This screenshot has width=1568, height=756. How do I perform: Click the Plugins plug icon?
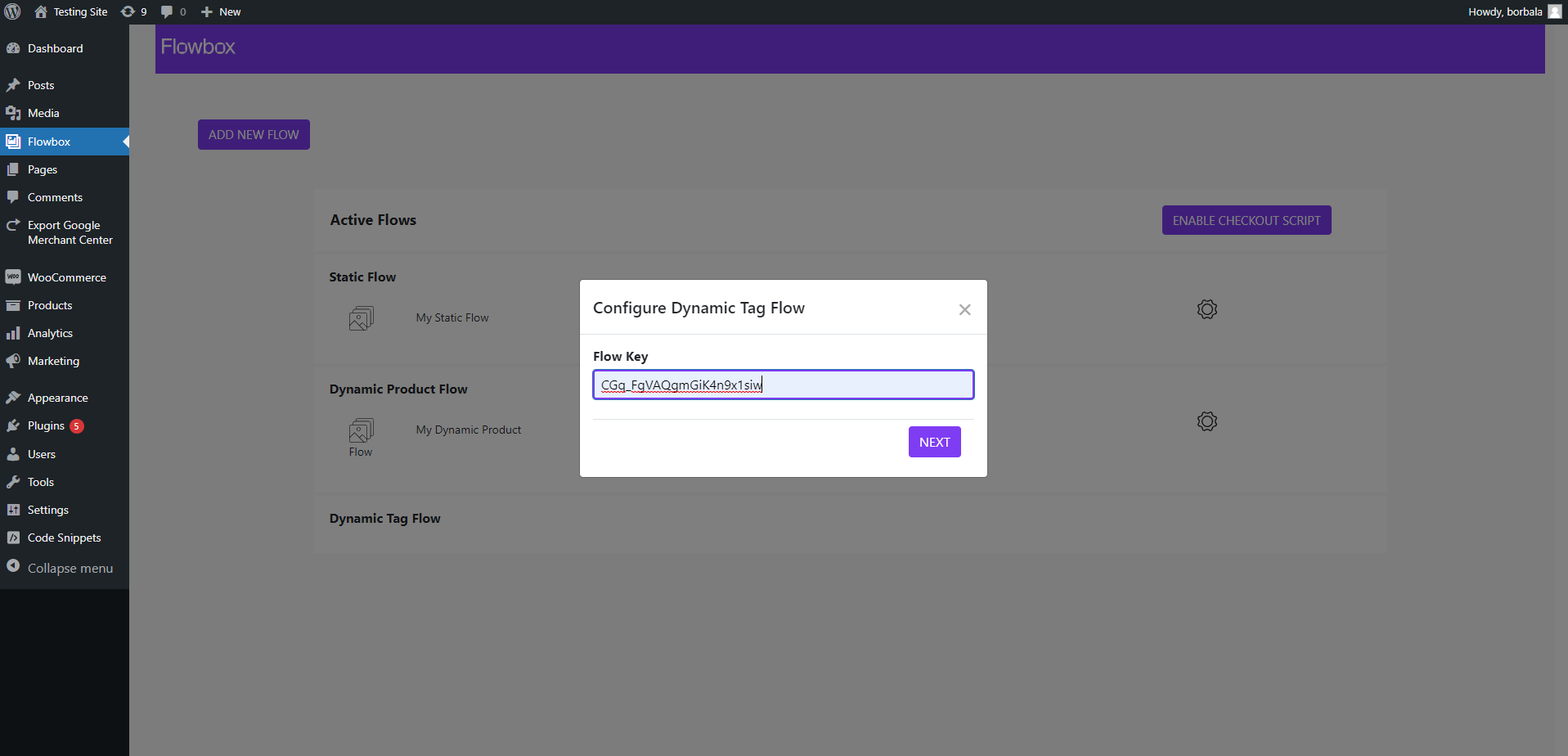pos(13,425)
